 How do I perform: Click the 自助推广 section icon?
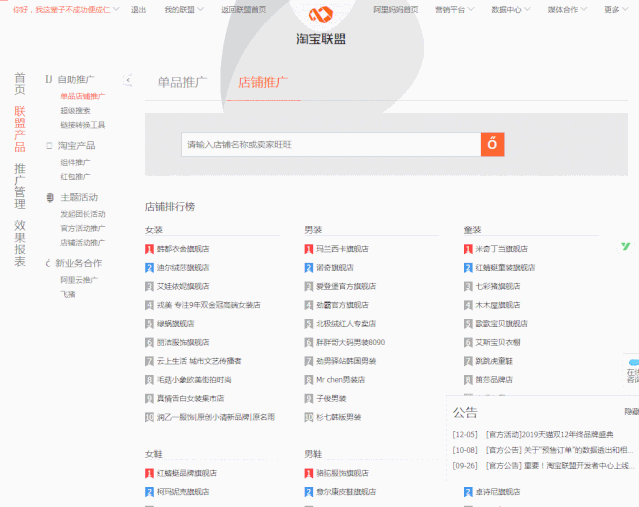pyautogui.click(x=48, y=79)
